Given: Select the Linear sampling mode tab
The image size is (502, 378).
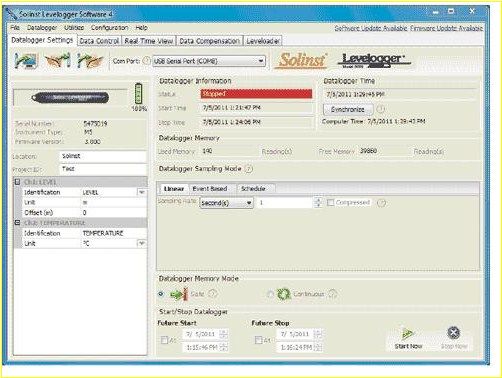Looking at the screenshot, I should tap(174, 189).
